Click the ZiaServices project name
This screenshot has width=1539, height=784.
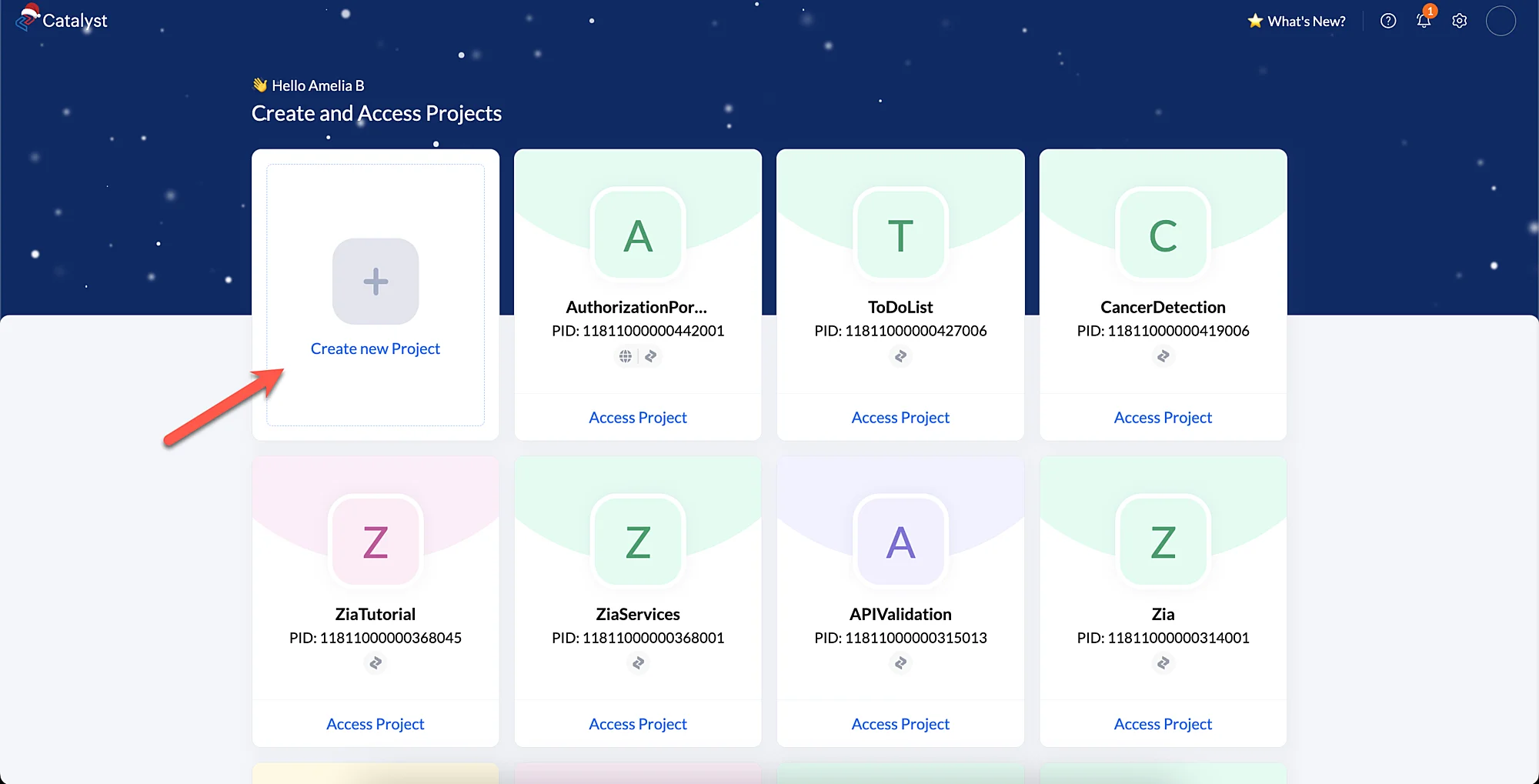[x=638, y=614]
